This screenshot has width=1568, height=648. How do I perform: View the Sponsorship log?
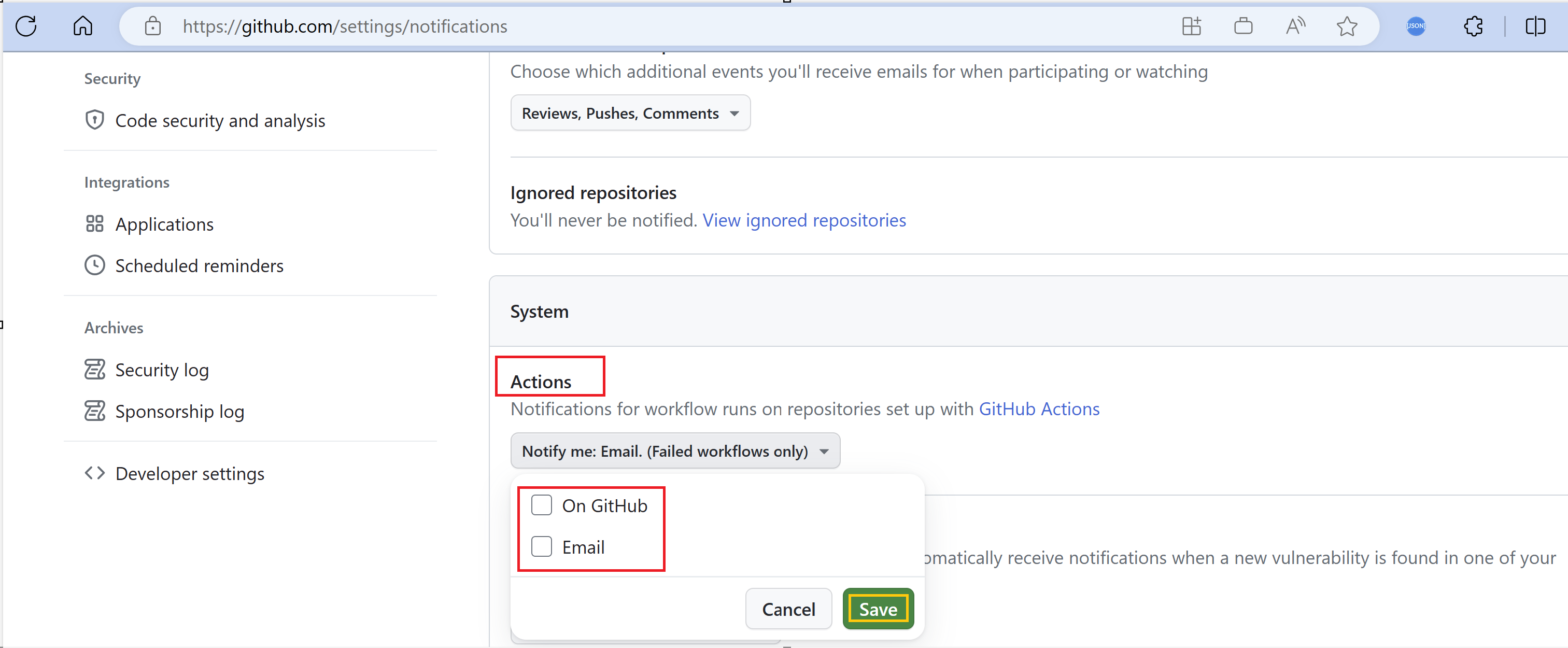point(179,411)
